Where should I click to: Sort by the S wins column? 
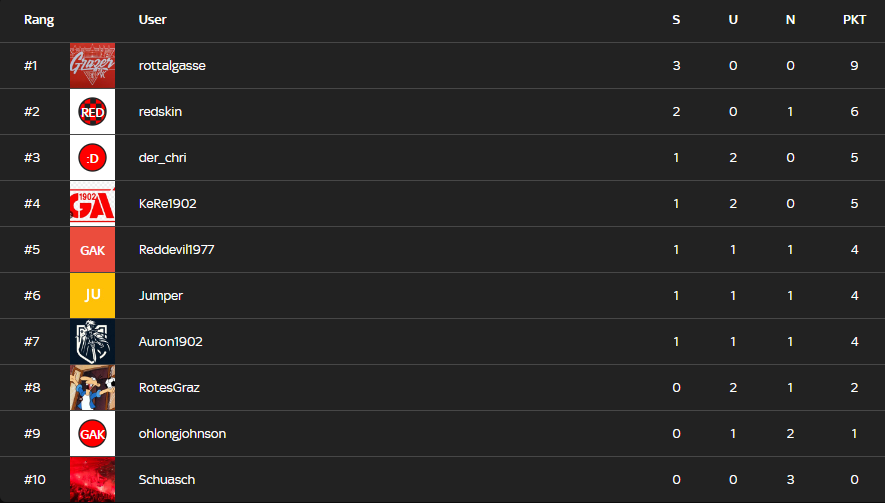(x=676, y=20)
